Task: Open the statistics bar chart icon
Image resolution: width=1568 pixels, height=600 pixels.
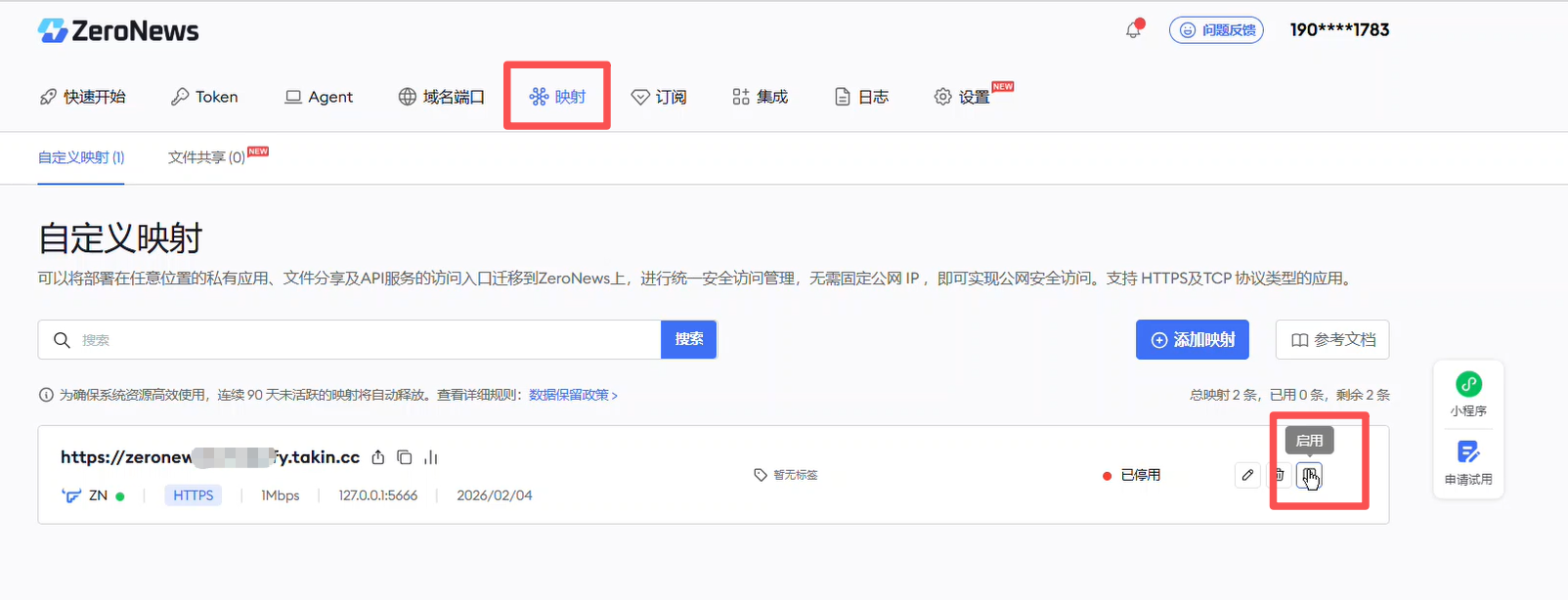Action: (x=431, y=457)
